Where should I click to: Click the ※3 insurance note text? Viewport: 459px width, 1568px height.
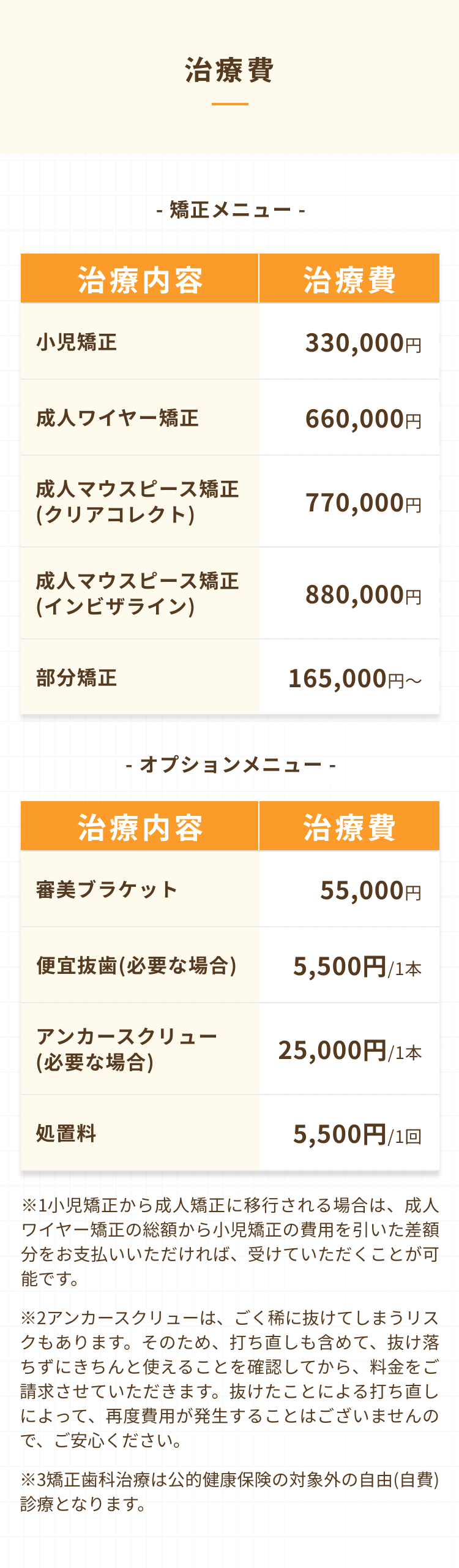tap(229, 1491)
